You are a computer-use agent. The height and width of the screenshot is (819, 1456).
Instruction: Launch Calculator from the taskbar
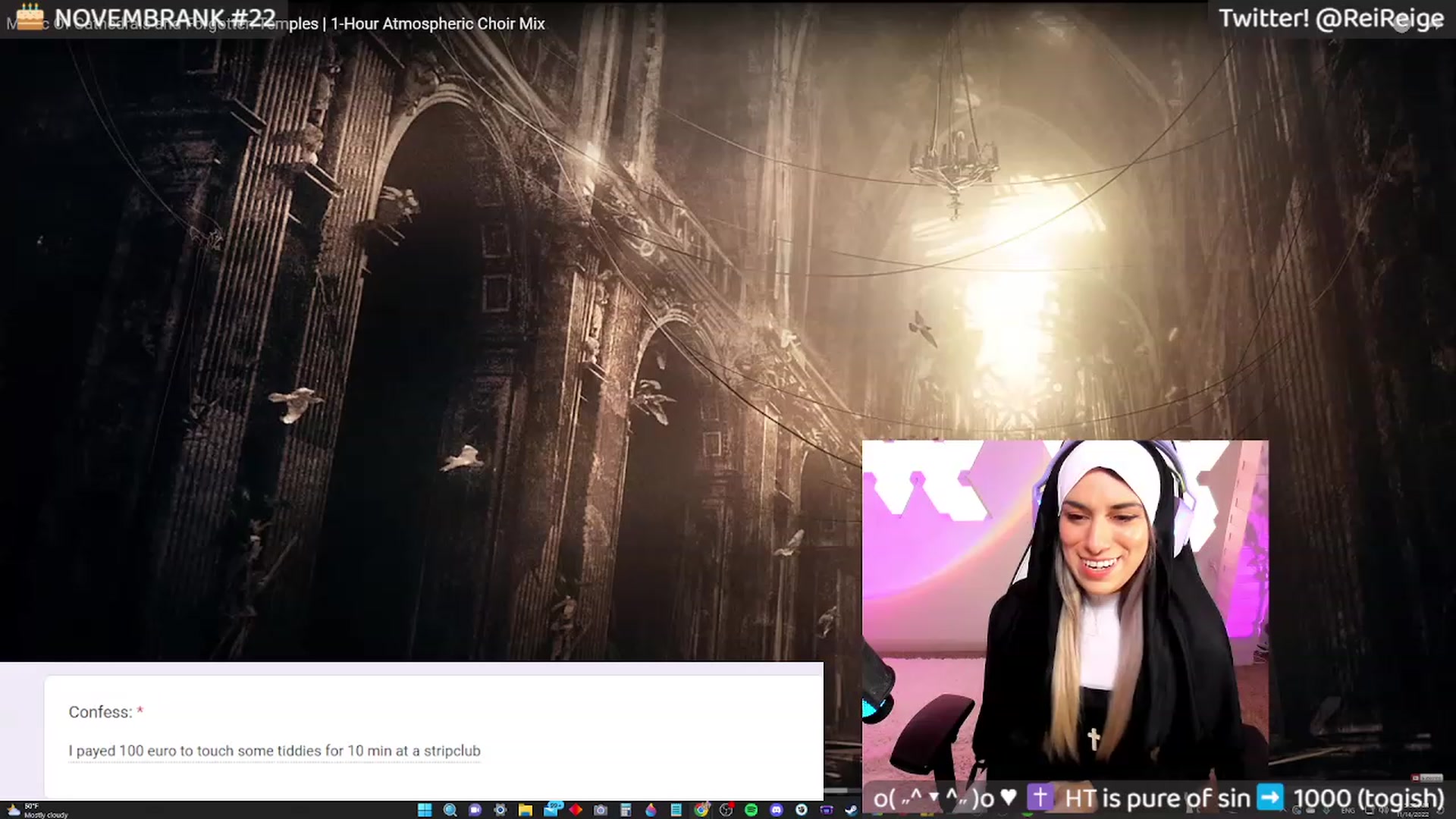click(x=626, y=810)
